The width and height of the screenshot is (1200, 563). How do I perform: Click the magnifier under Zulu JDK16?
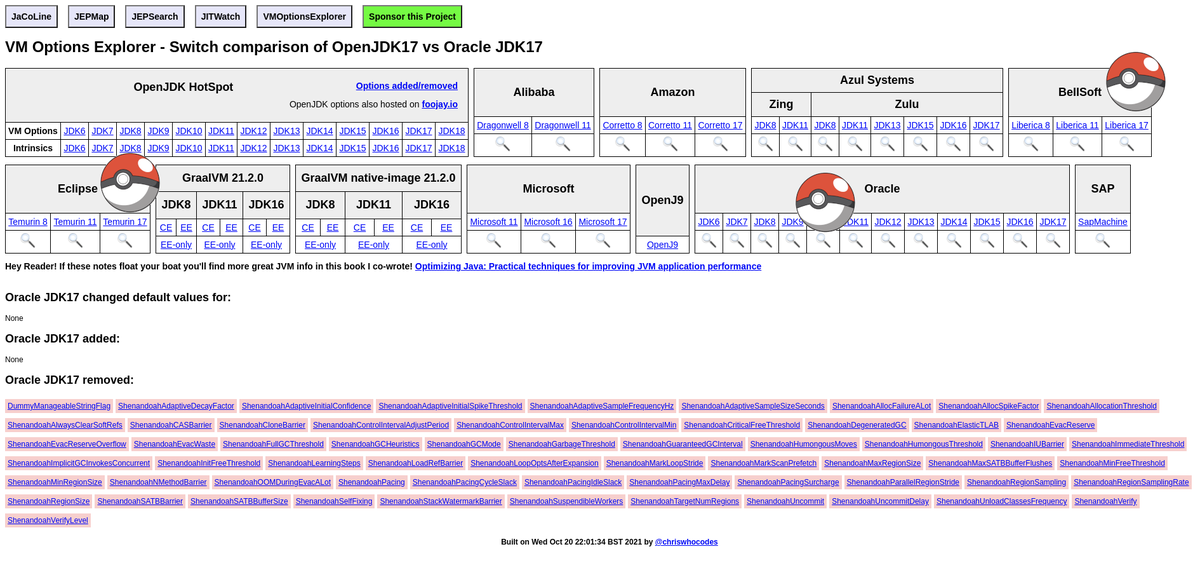[x=953, y=145]
